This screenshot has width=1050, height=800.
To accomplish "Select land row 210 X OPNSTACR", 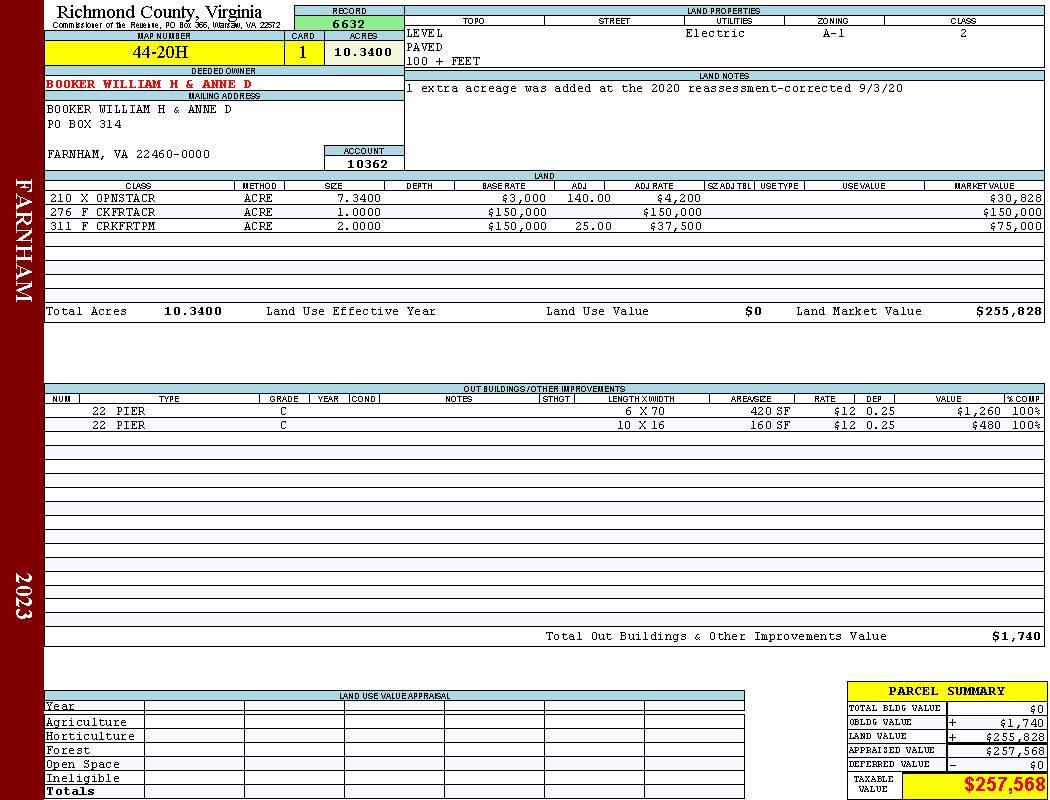I will click(x=544, y=198).
